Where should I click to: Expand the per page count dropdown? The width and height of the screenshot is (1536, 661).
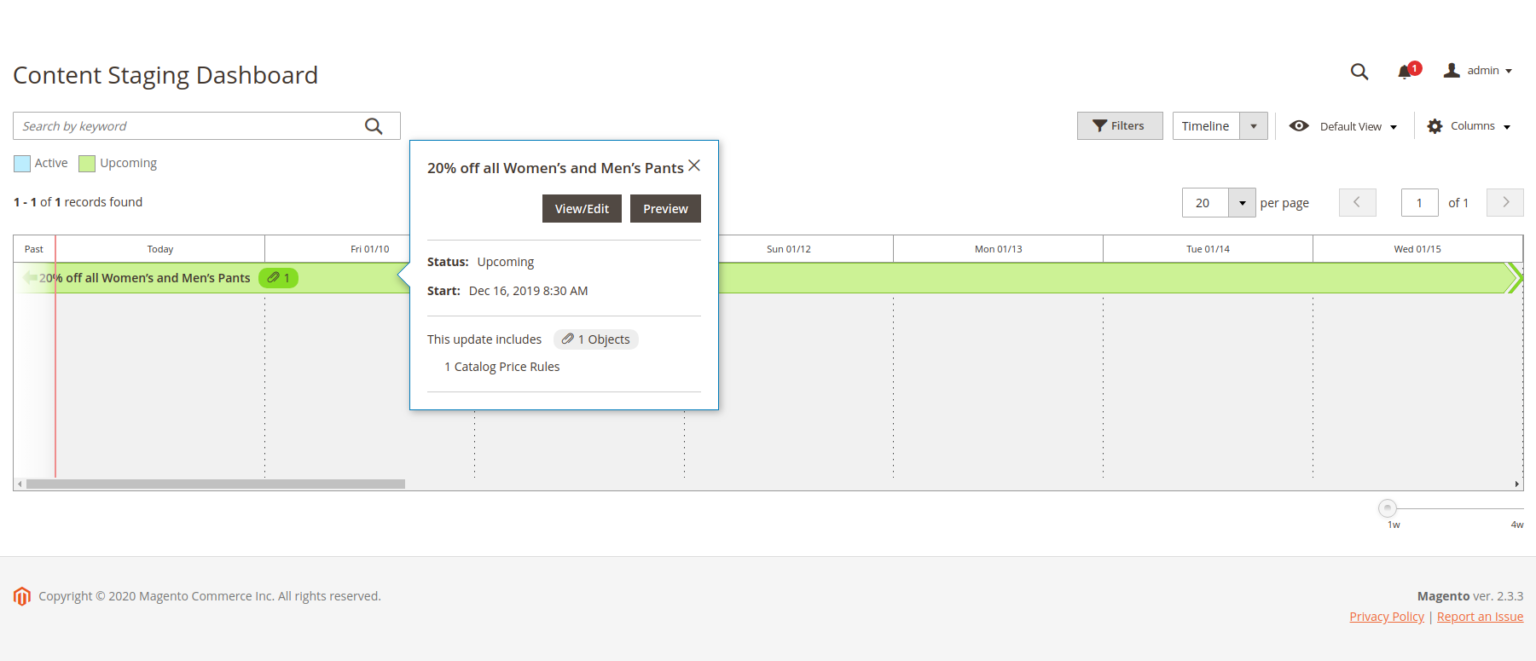1242,203
